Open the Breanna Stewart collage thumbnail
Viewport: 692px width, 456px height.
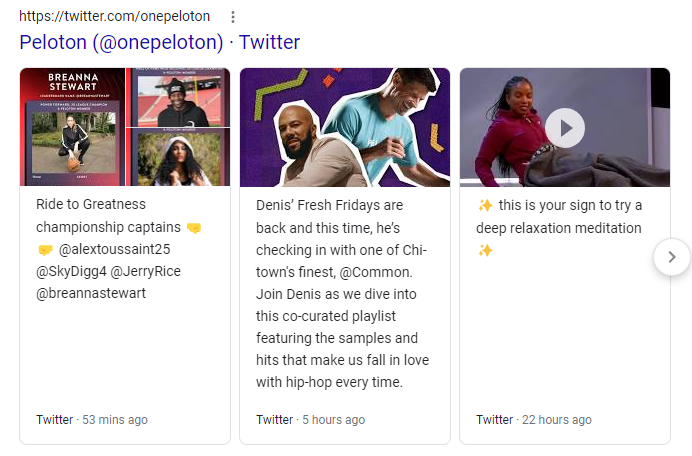(x=125, y=127)
